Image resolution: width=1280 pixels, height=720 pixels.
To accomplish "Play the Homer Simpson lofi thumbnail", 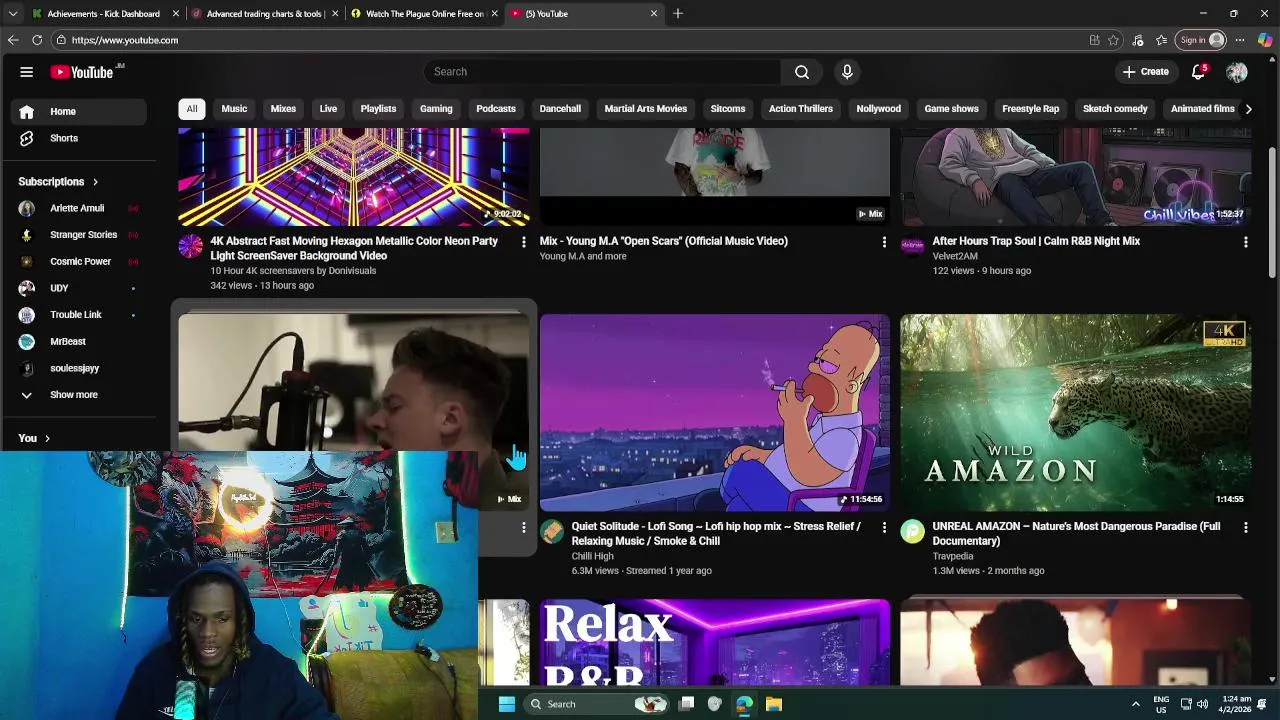I will click(x=714, y=413).
